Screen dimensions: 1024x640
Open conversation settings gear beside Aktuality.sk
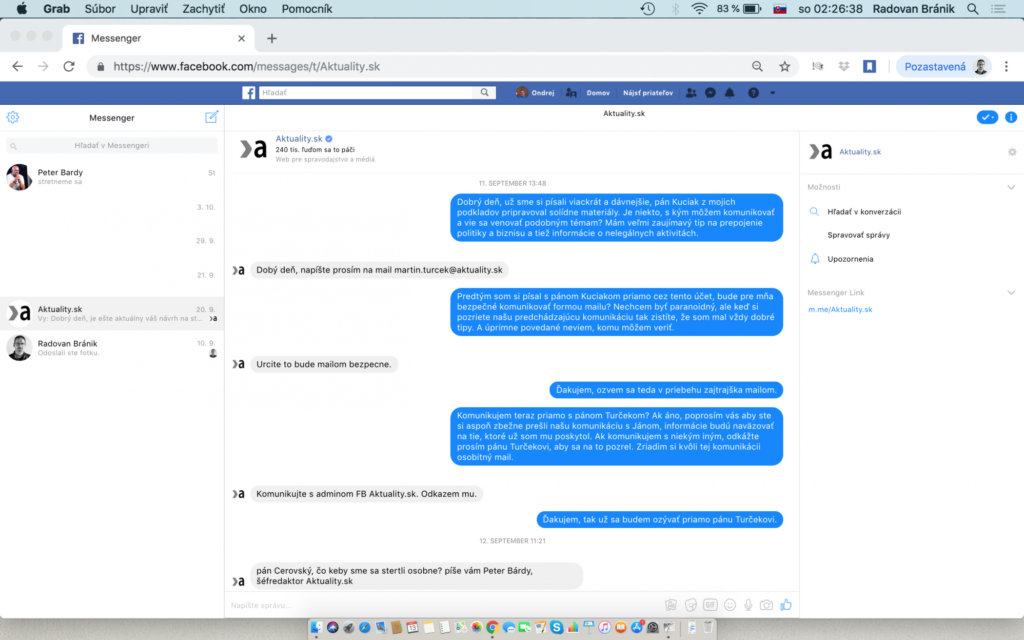point(1012,152)
